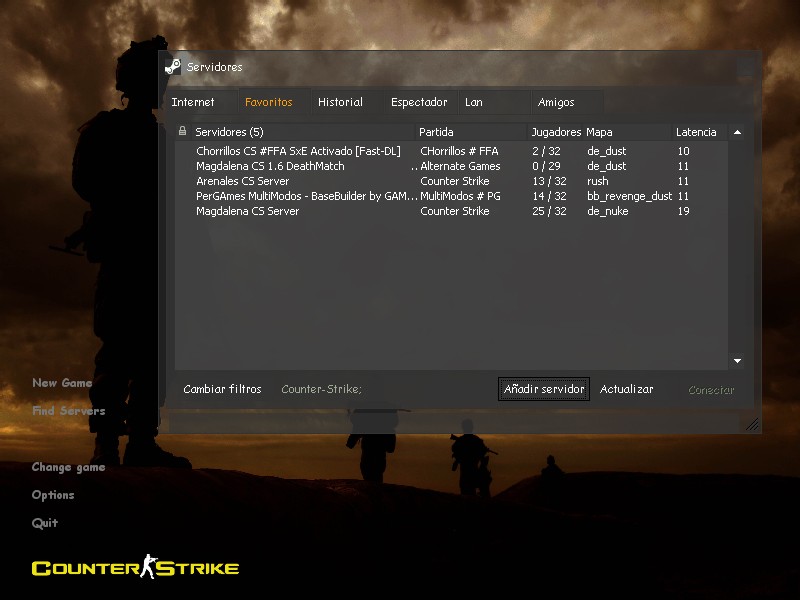Open the Counter-Strike game filter selector

[x=320, y=389]
